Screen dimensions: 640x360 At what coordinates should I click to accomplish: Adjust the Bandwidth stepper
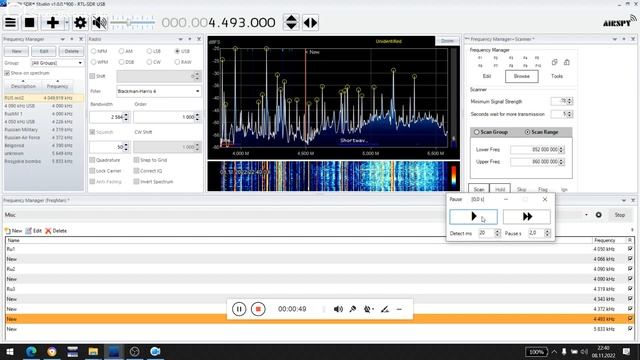[126, 117]
